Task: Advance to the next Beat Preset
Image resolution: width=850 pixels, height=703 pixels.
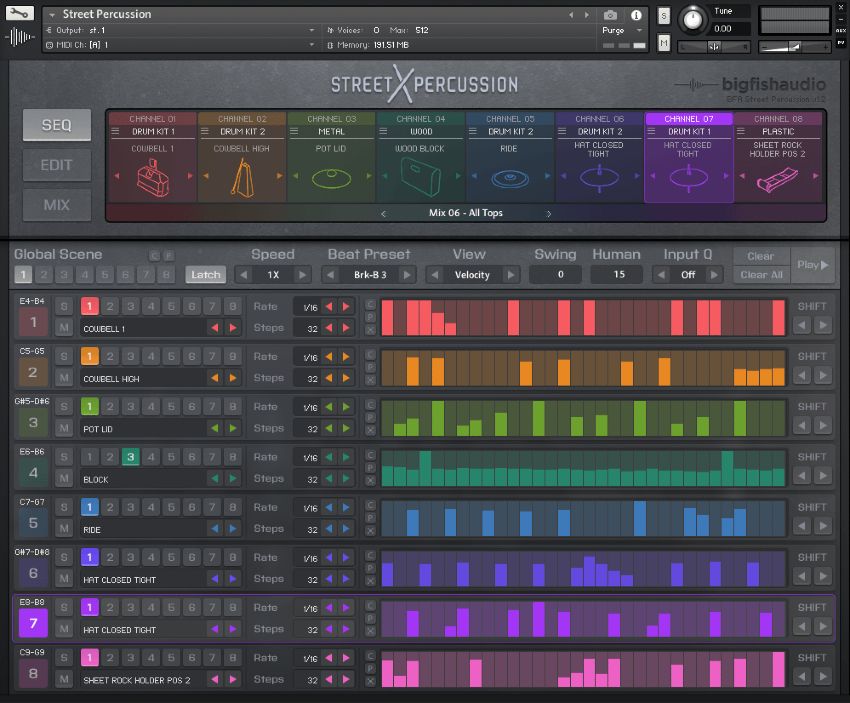Action: (408, 274)
